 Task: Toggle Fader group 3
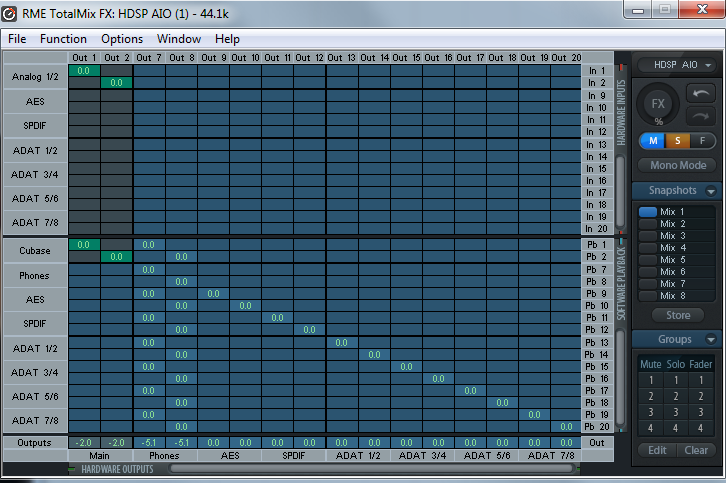point(701,412)
